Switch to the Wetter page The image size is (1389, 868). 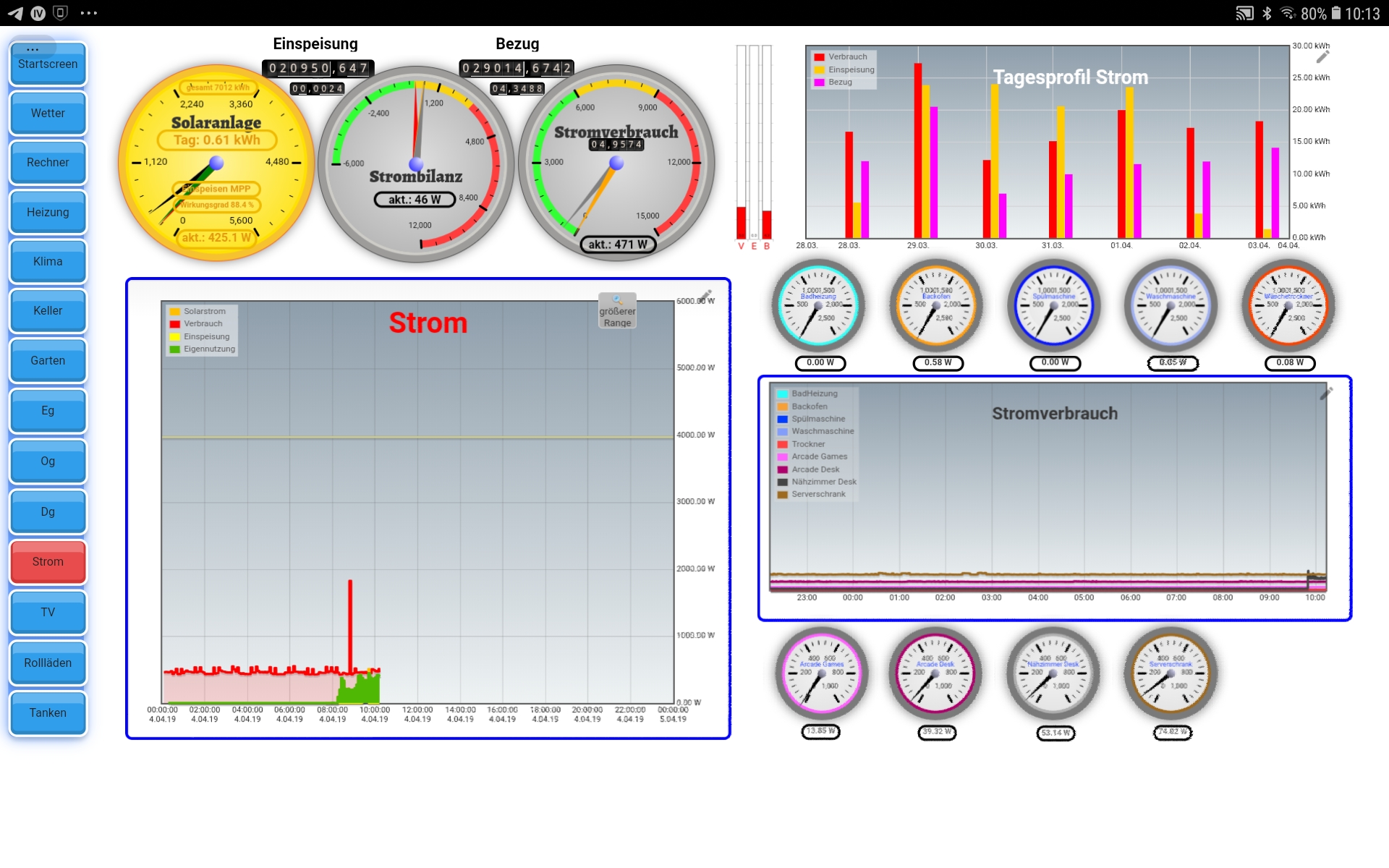(x=48, y=114)
